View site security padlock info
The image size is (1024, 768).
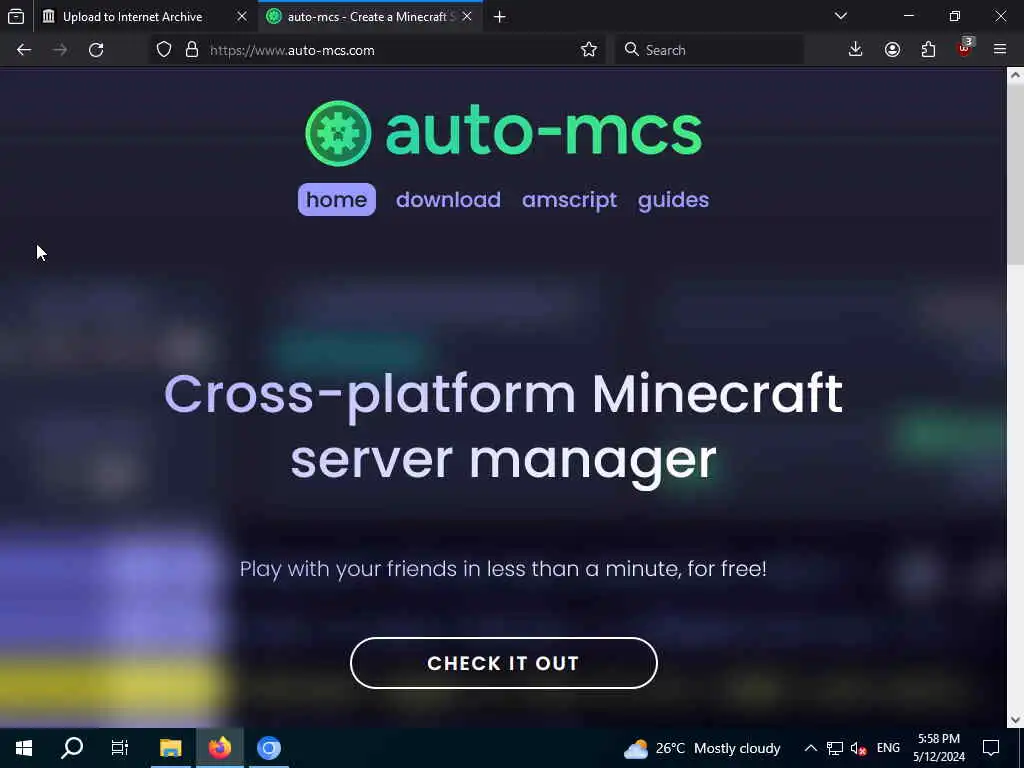tap(191, 50)
